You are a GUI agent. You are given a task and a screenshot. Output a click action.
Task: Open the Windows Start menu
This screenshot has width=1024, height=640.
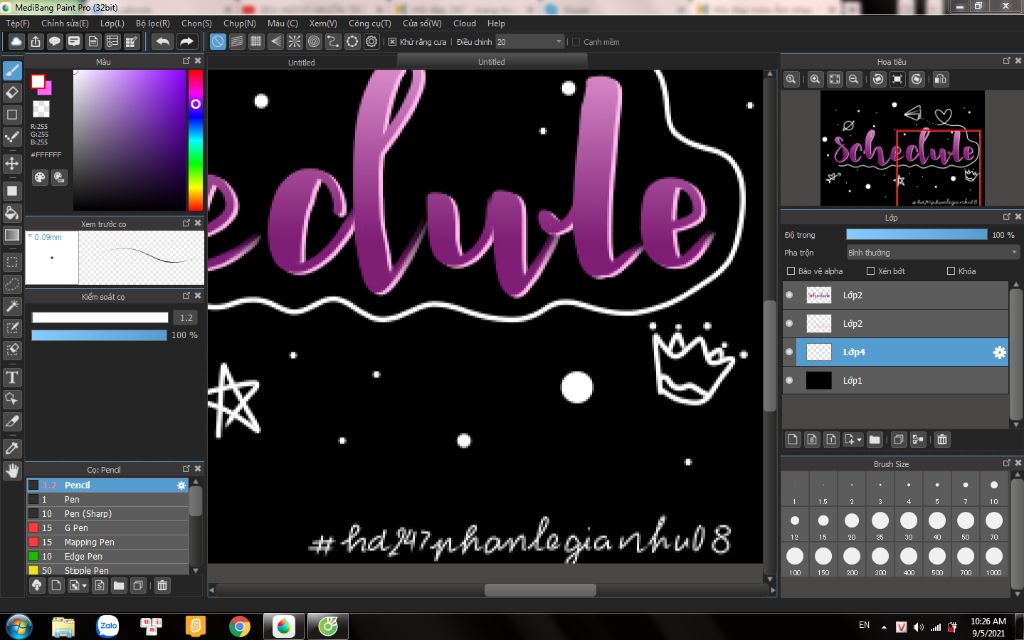click(x=18, y=626)
